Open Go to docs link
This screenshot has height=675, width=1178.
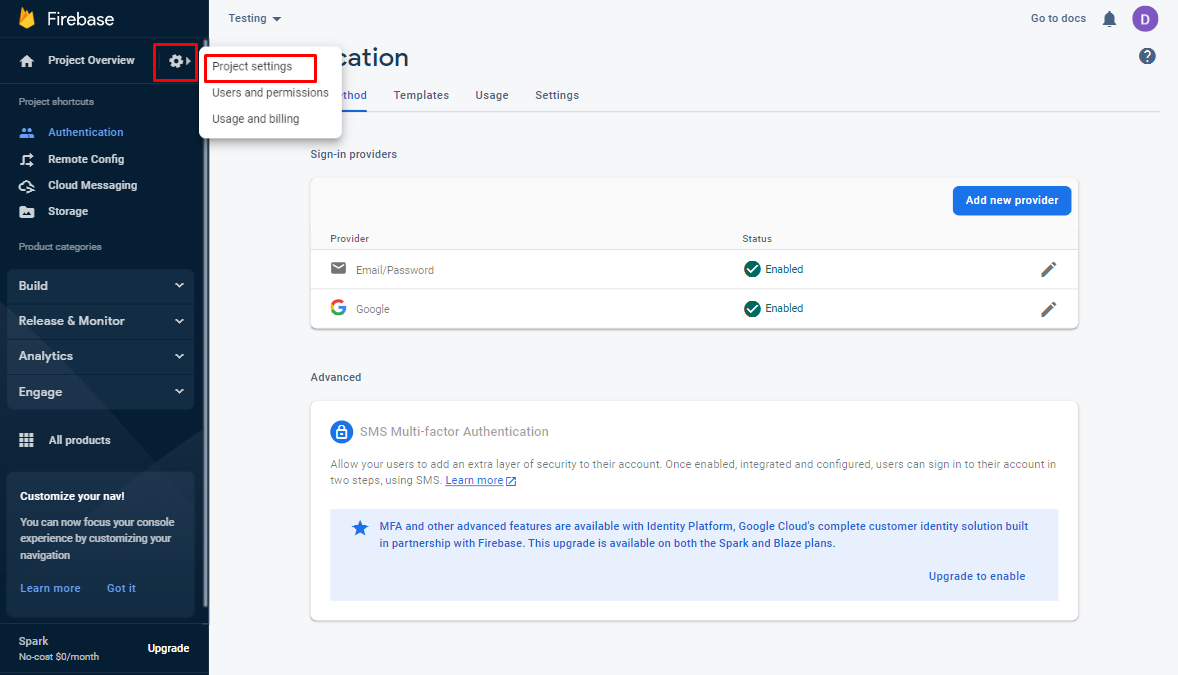[x=1059, y=18]
